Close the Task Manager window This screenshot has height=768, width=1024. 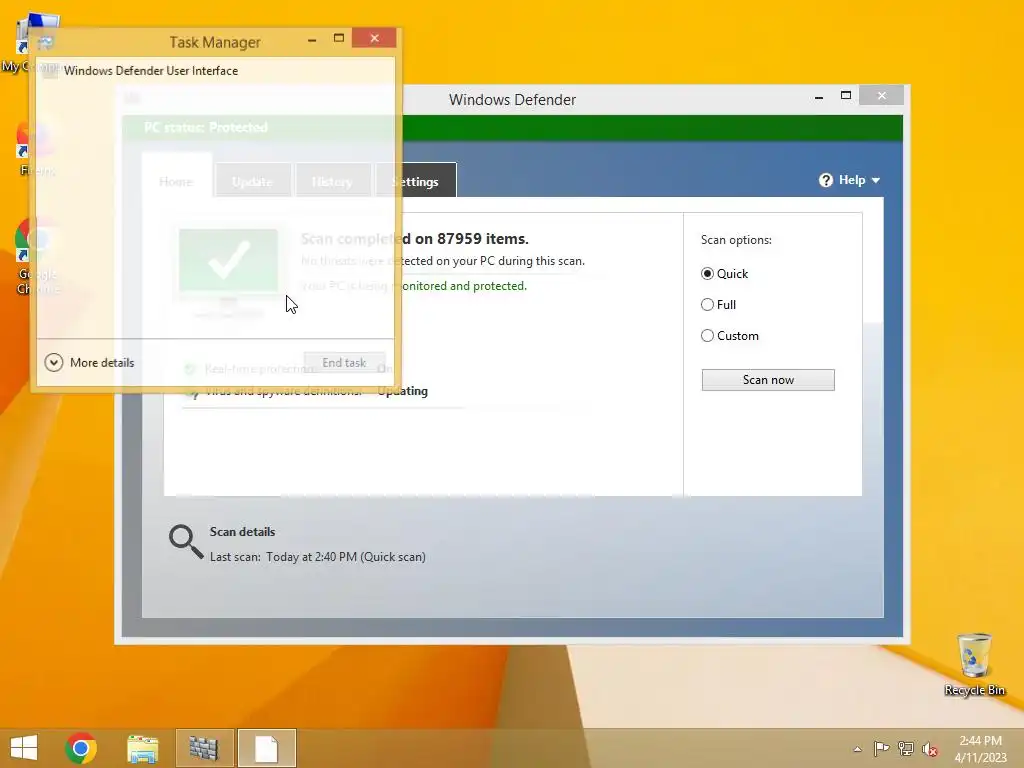[x=374, y=38]
